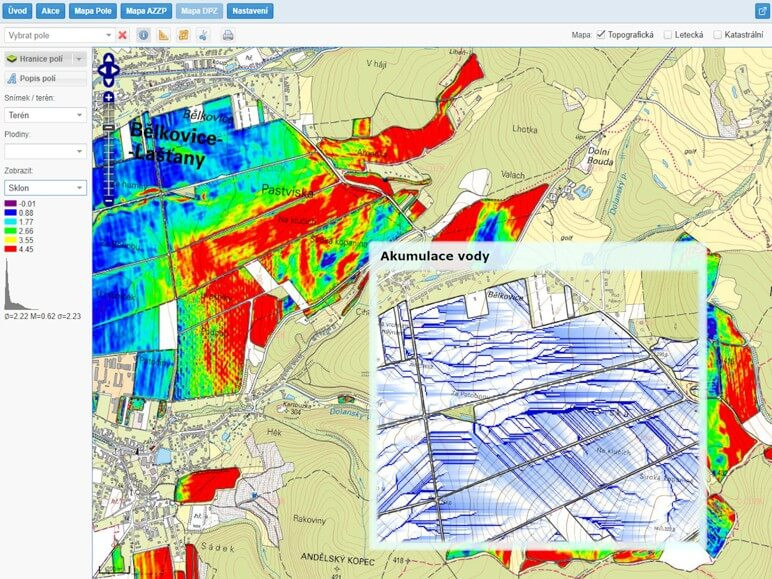The height and width of the screenshot is (579, 772).
Task: Click the blue info icon in toolbar
Action: tap(143, 35)
